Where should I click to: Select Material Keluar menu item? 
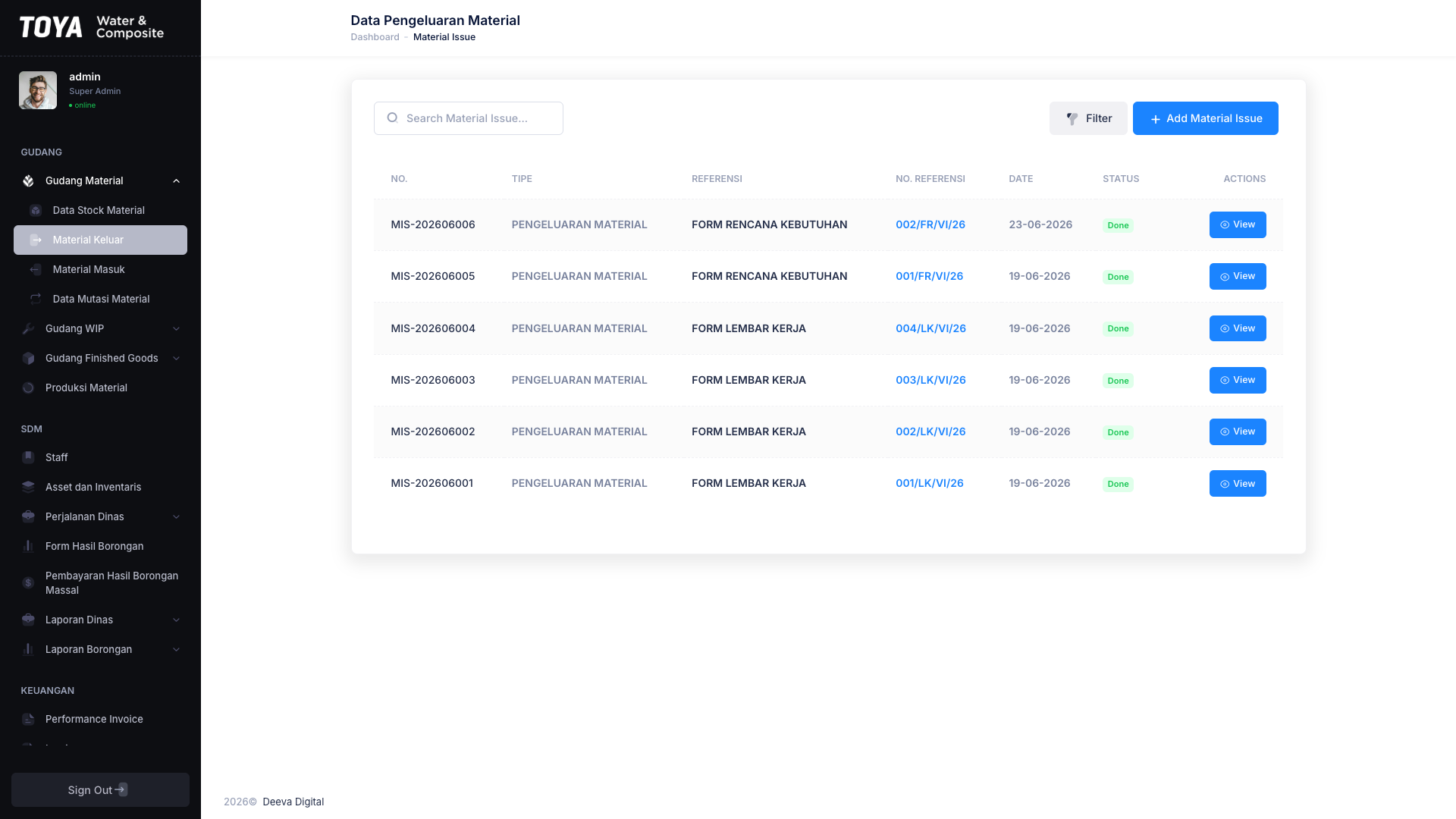pos(100,240)
